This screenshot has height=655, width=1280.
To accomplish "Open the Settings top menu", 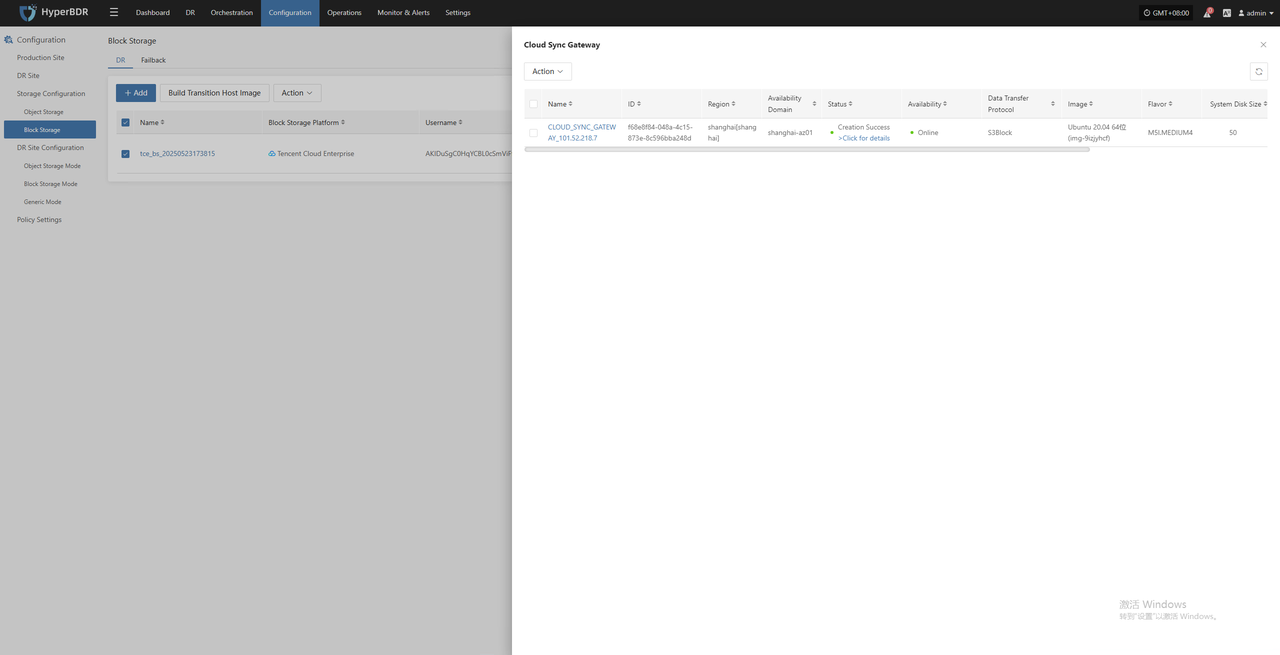I will point(458,13).
